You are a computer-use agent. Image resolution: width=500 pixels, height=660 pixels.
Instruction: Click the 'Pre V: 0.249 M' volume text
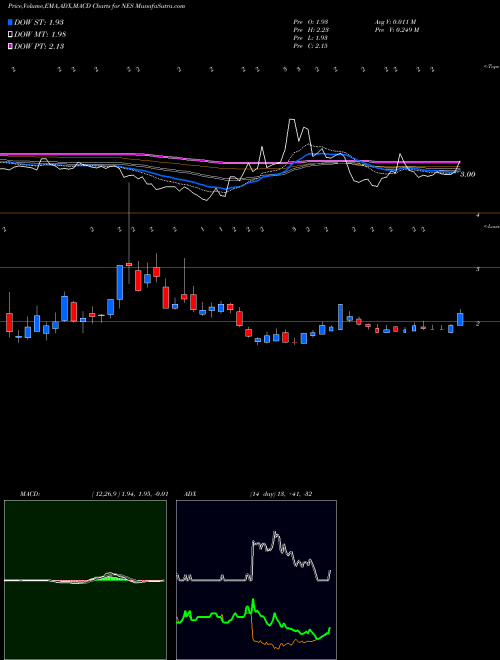396,30
